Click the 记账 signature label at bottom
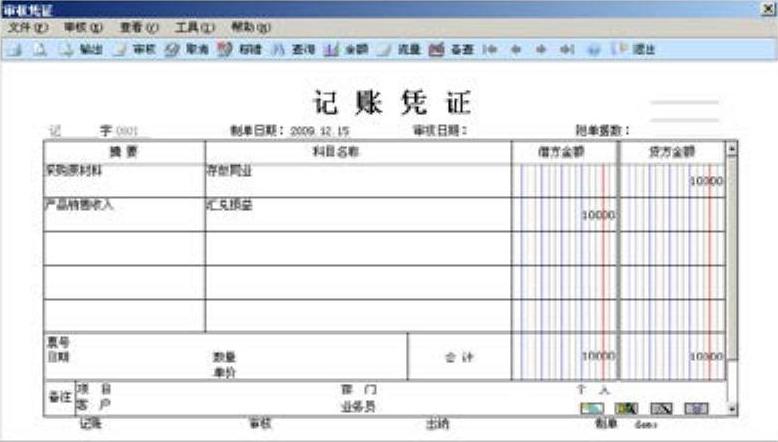 (x=91, y=423)
